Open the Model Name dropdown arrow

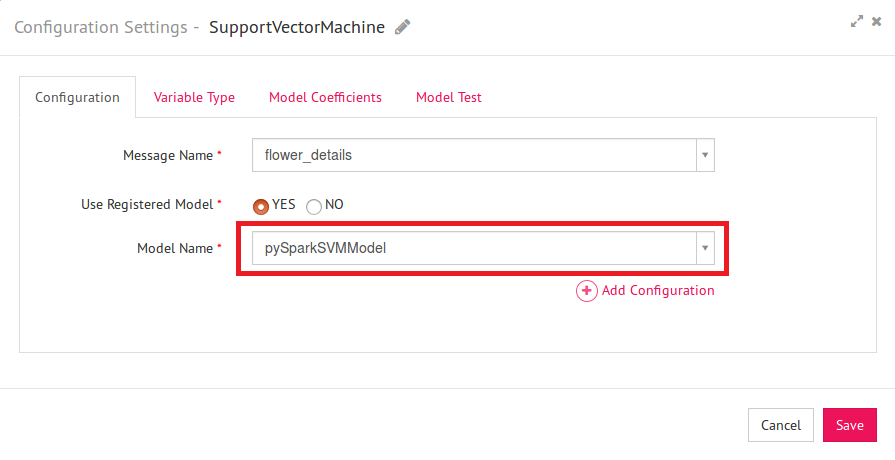tap(705, 247)
